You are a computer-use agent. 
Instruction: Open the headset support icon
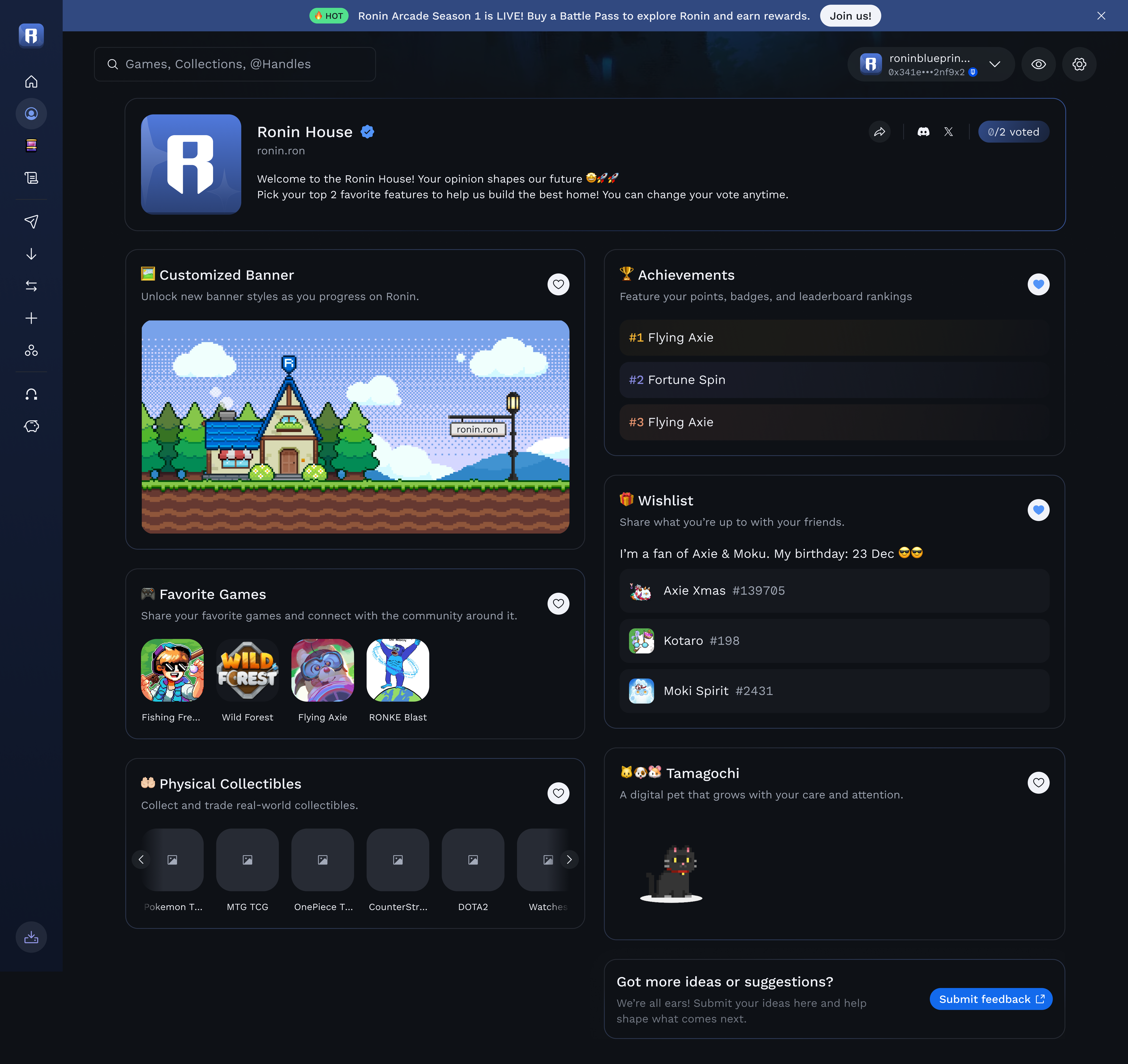31,394
